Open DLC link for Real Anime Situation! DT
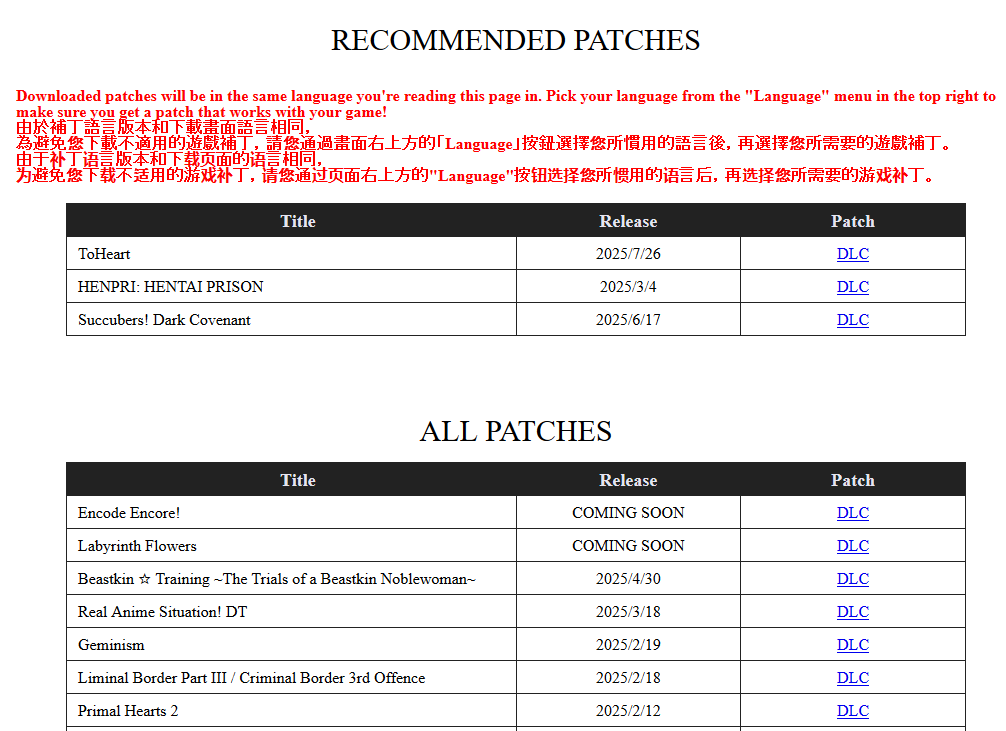1006x731 pixels. (x=853, y=612)
